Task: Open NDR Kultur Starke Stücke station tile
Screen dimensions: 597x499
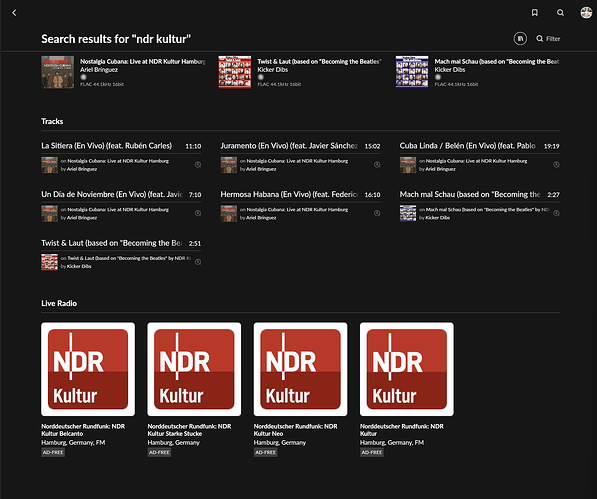Action: click(x=194, y=369)
